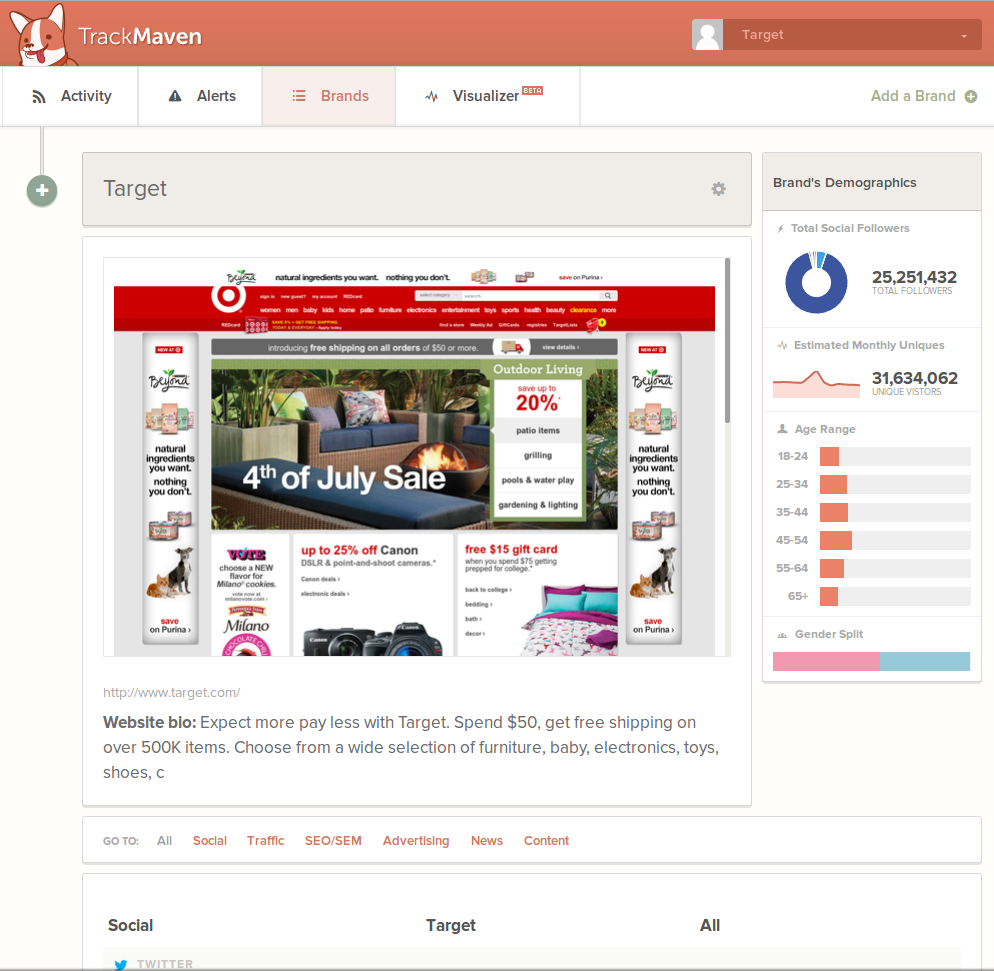The image size is (994, 971).
Task: Click the Estimated Monthly Uniques sparkline chart
Action: 816,384
